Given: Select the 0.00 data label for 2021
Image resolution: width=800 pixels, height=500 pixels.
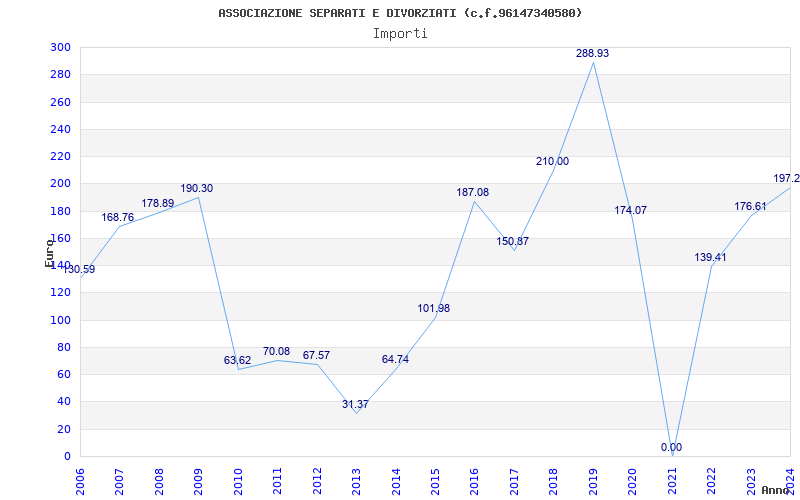Looking at the screenshot, I should tap(671, 447).
